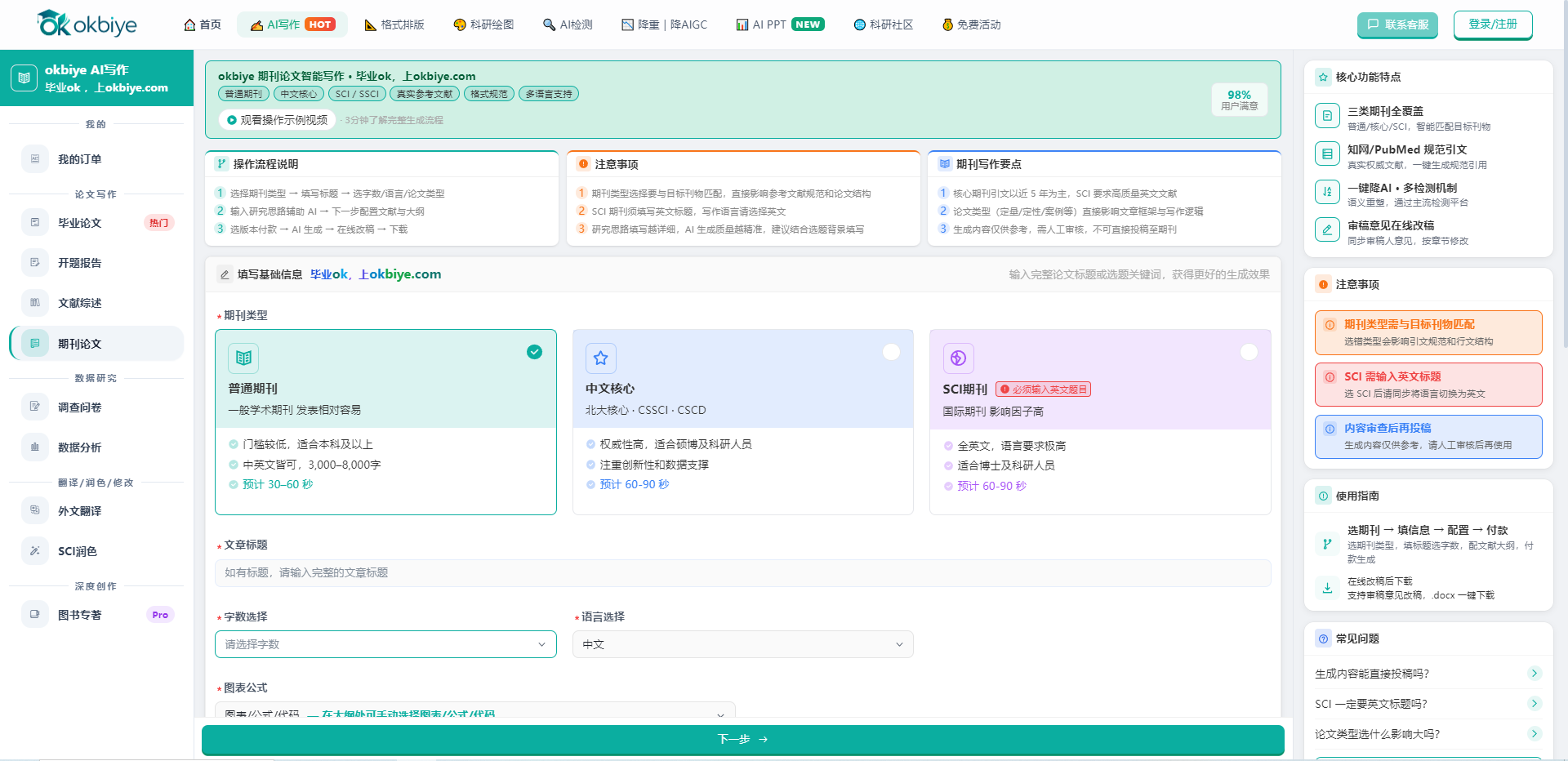Click the star icon on 中文核心 card
Image resolution: width=1568 pixels, height=761 pixels.
pyautogui.click(x=601, y=358)
